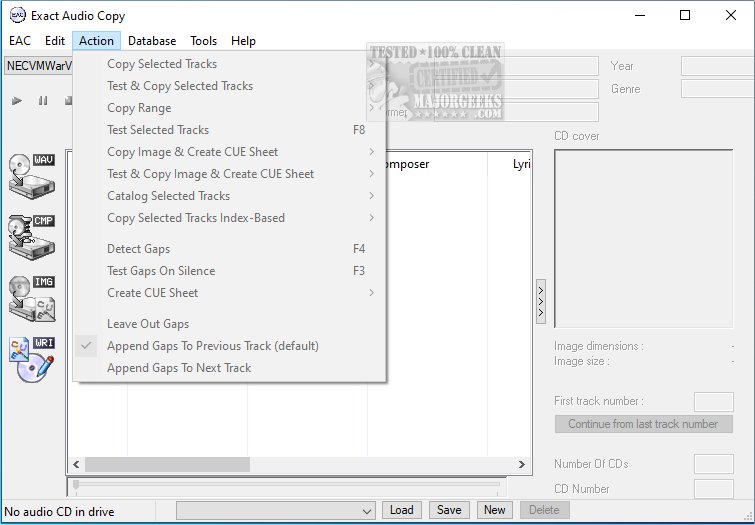Expand Catalog Selected Tracks submenu
Viewport: 755px width, 525px height.
click(230, 196)
